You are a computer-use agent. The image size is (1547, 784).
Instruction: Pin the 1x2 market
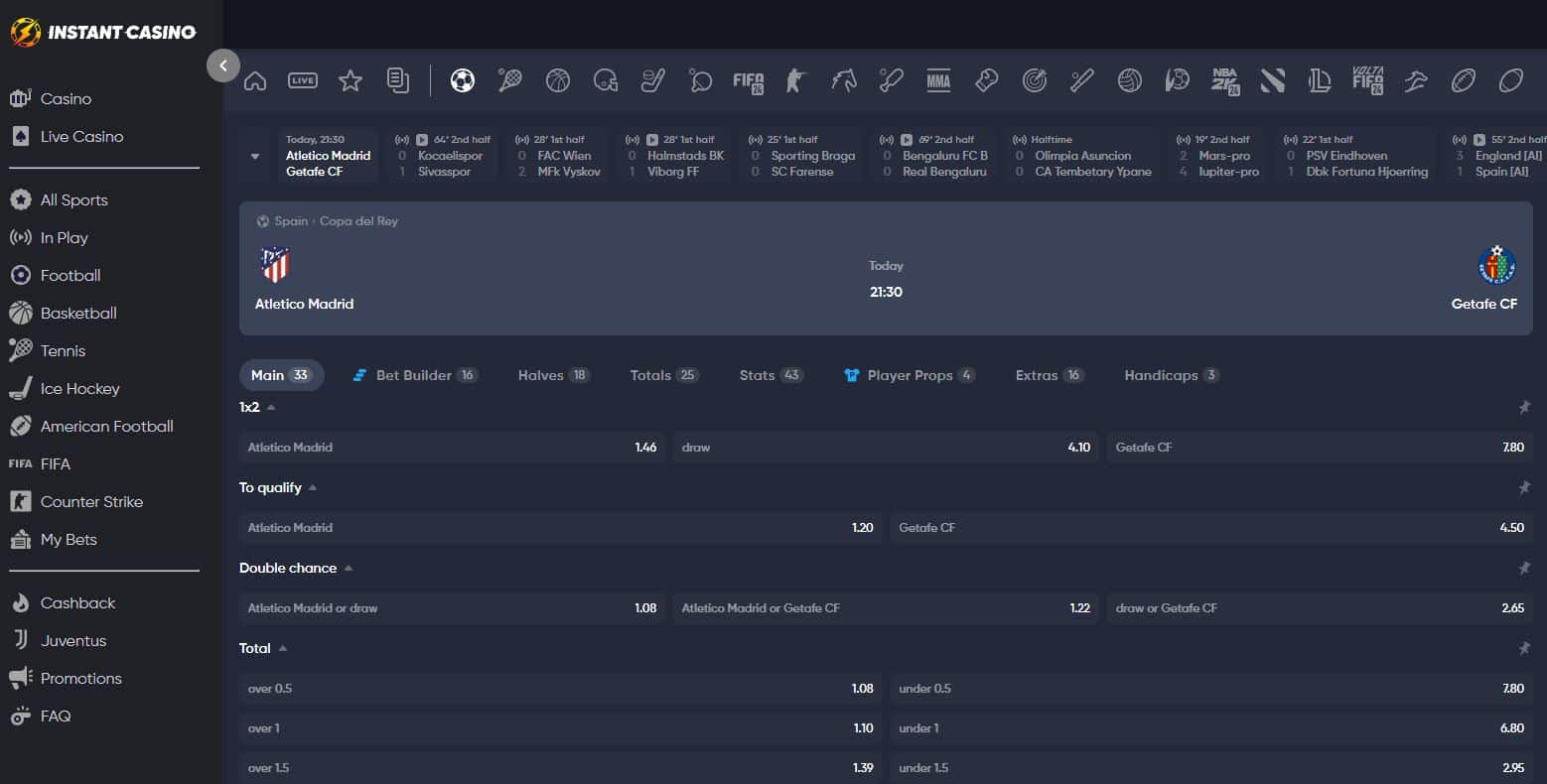click(1524, 407)
